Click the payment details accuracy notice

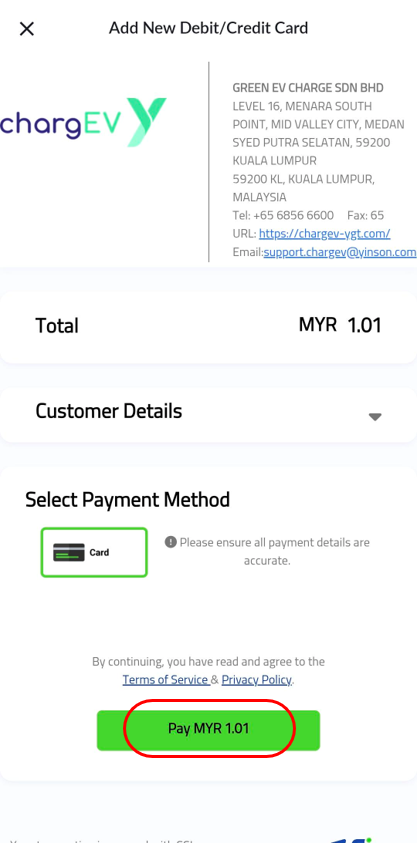click(267, 551)
